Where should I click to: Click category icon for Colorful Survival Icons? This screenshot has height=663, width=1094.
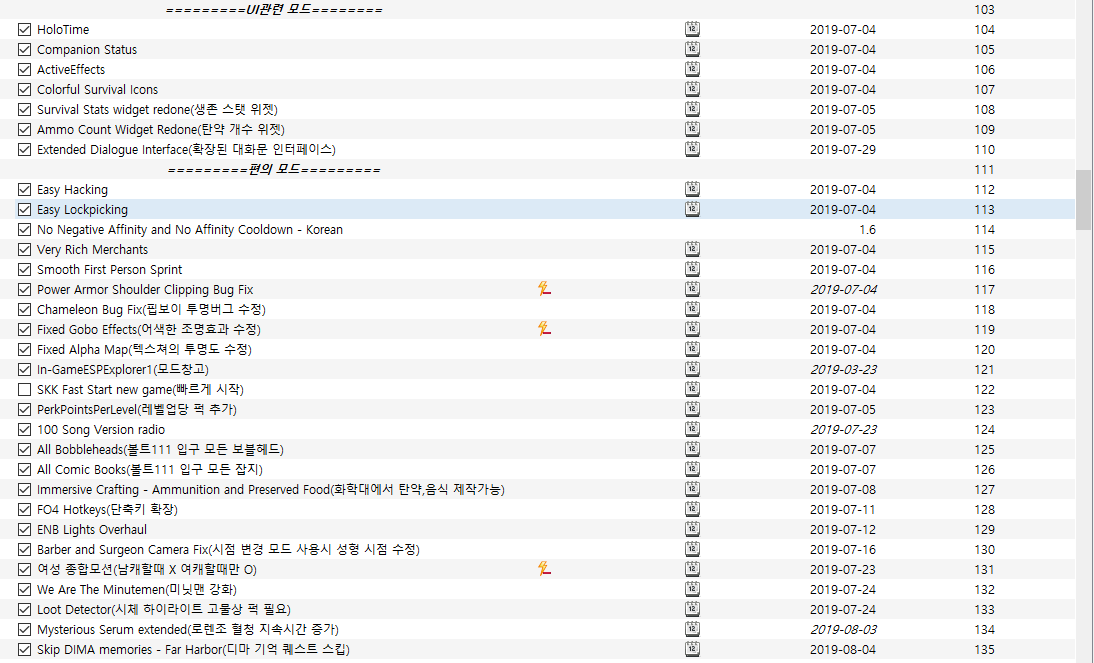point(691,89)
